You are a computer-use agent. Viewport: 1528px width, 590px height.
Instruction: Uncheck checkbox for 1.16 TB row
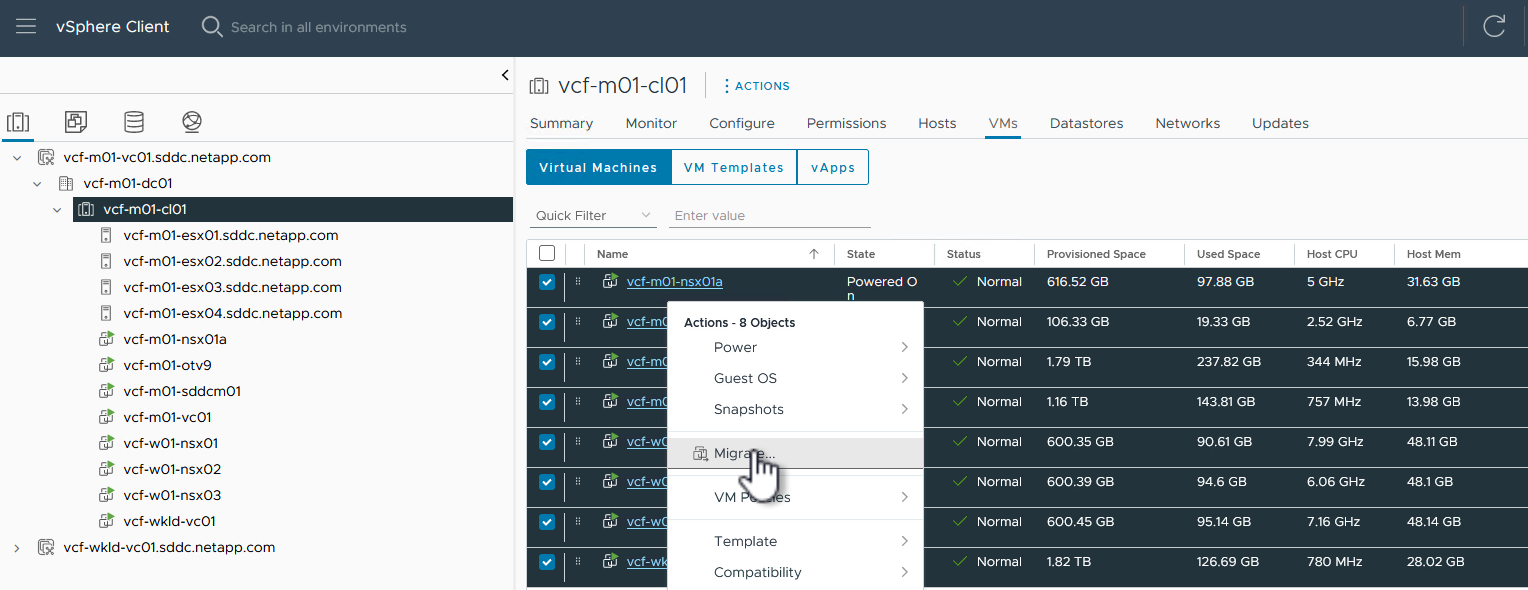point(546,402)
